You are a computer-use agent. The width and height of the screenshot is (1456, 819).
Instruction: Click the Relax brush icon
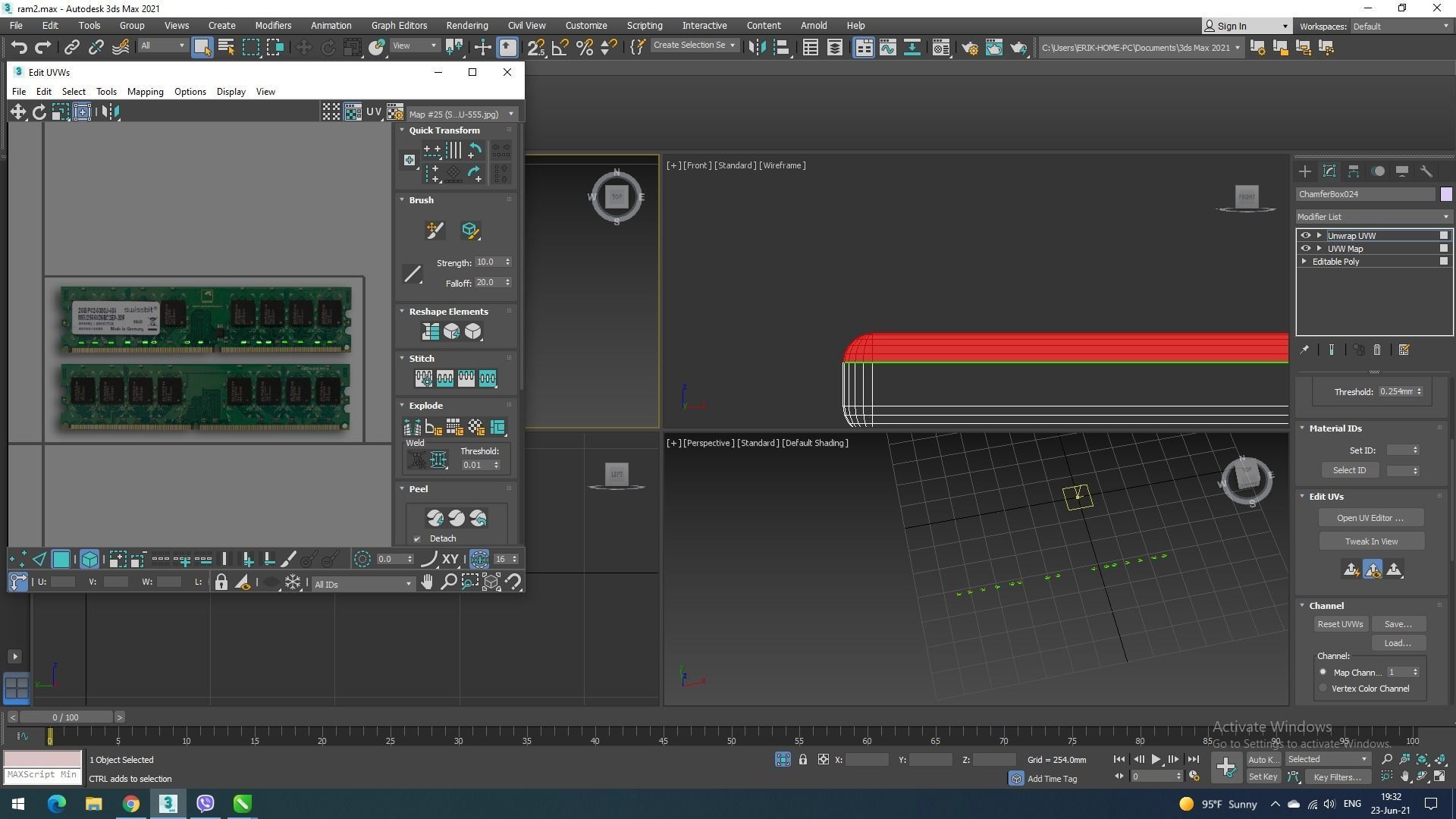(469, 230)
